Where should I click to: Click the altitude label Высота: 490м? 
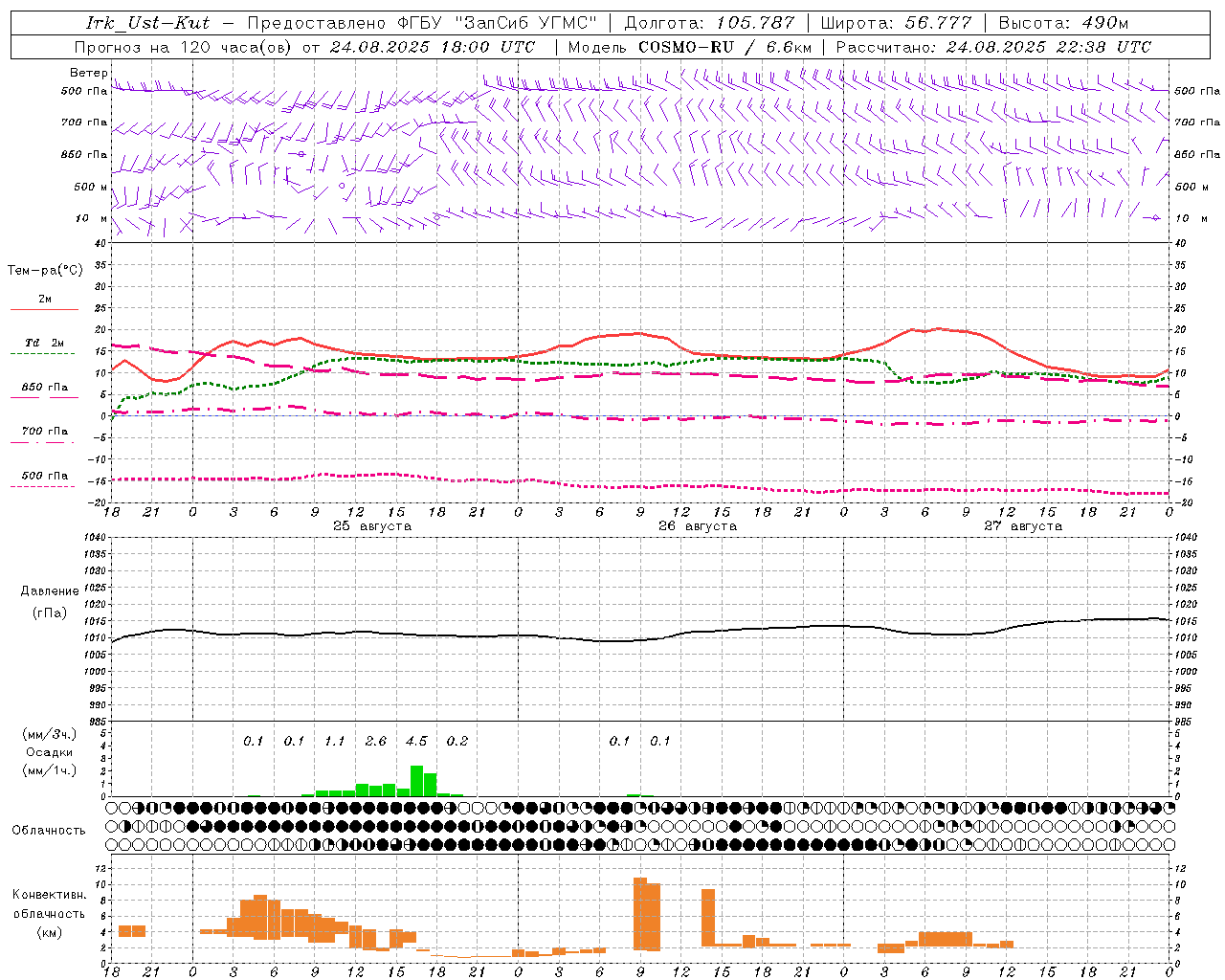tap(1063, 23)
